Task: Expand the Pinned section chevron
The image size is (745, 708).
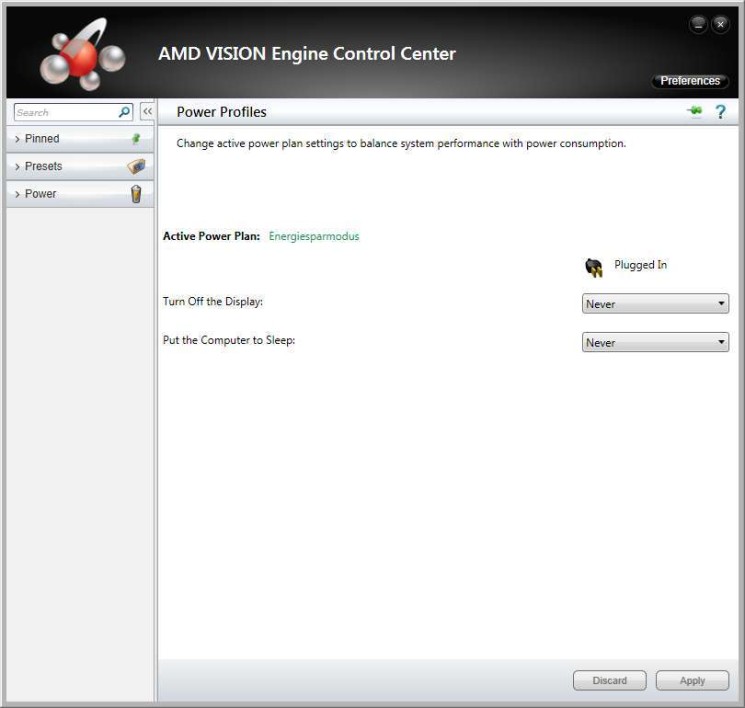Action: coord(17,139)
